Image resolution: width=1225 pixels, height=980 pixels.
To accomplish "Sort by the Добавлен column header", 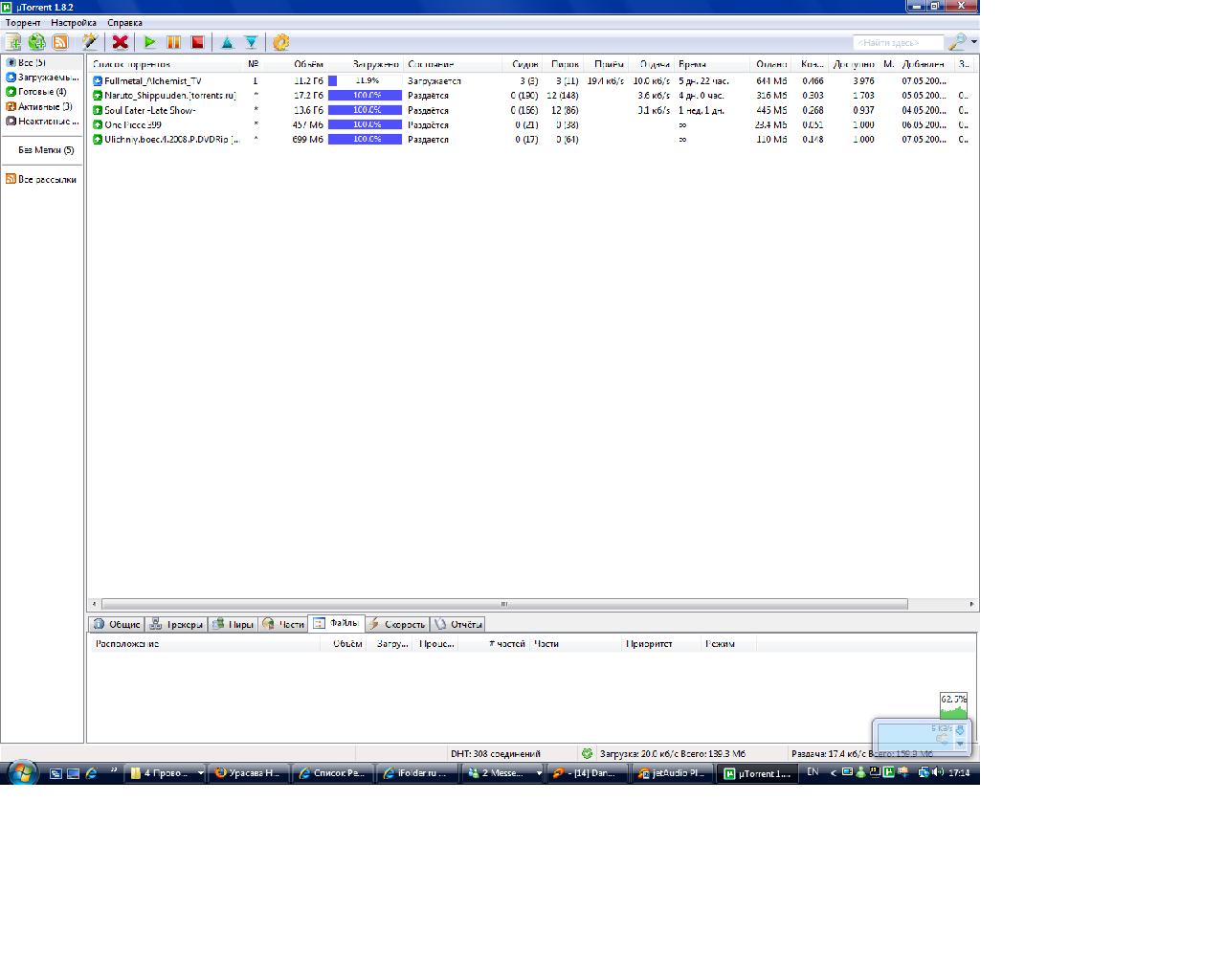I will (x=923, y=64).
